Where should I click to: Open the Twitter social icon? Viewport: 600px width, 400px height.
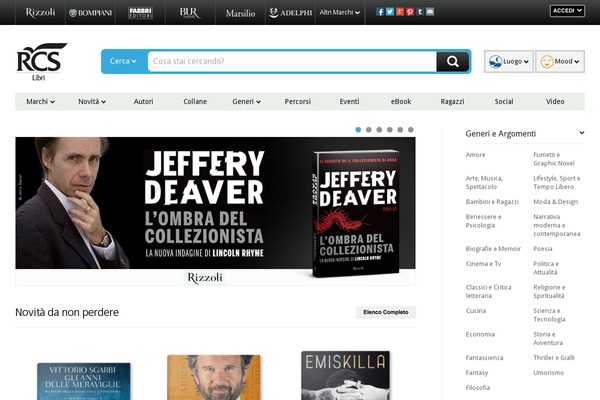tap(390, 12)
